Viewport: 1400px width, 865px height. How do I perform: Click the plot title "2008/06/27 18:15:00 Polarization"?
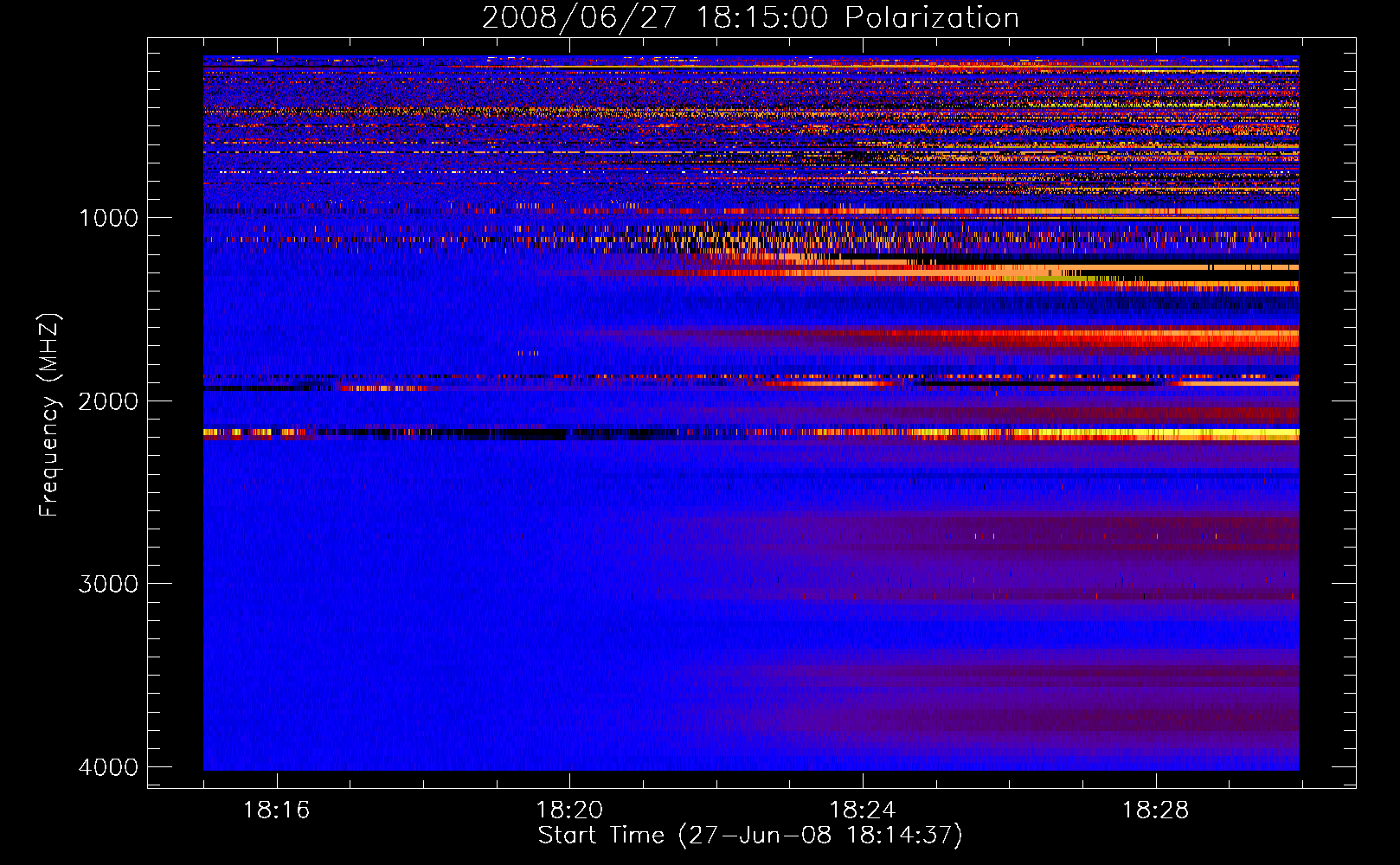750,17
